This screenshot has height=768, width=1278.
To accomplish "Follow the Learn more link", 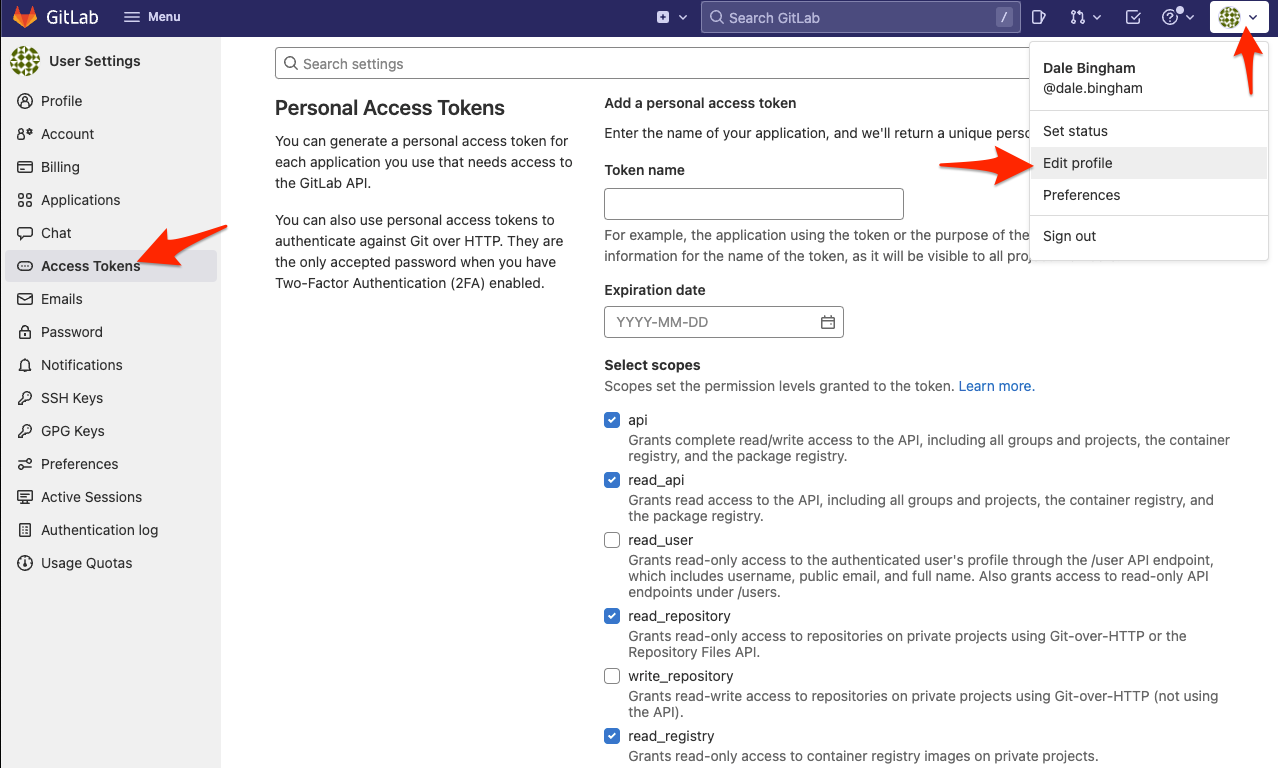I will click(x=996, y=386).
